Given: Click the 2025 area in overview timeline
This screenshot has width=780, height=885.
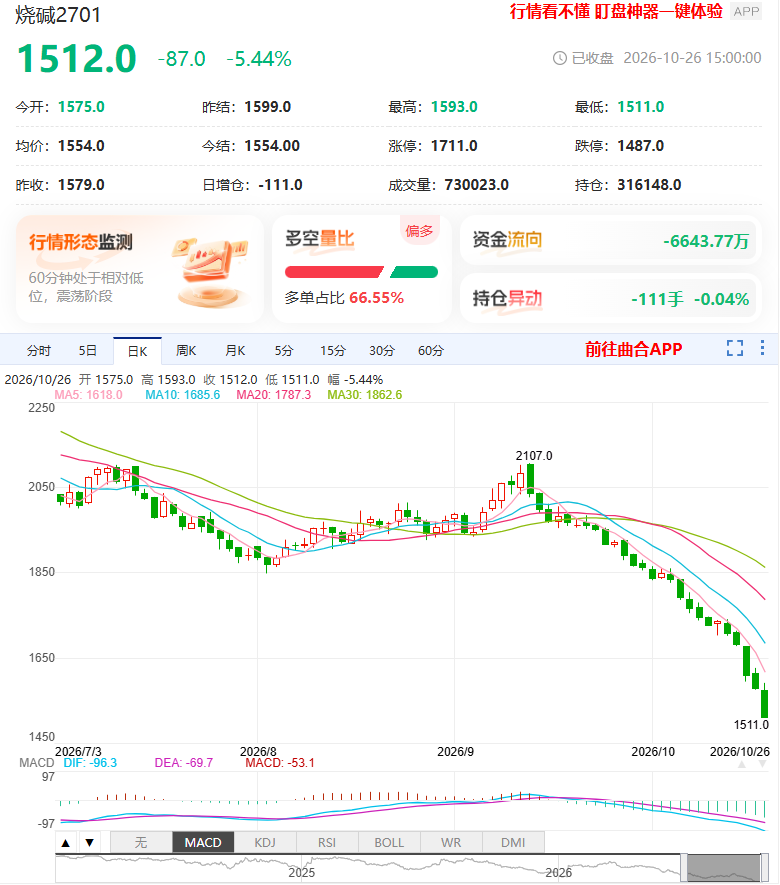Looking at the screenshot, I should pos(301,873).
